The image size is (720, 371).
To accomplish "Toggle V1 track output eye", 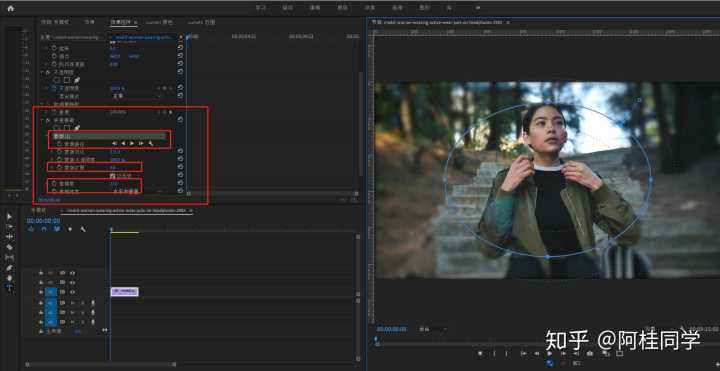I will [73, 292].
